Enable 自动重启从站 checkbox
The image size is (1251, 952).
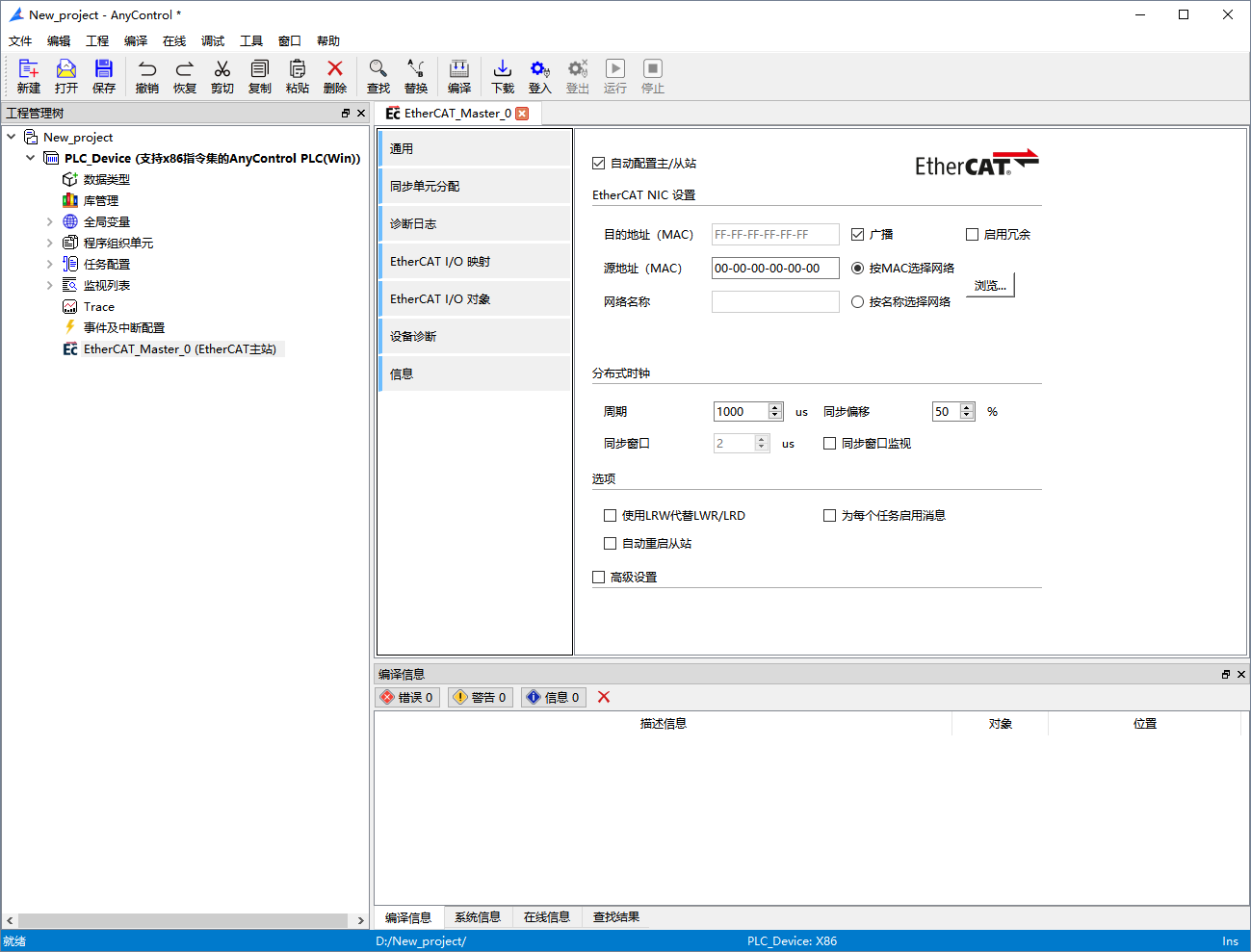point(610,544)
